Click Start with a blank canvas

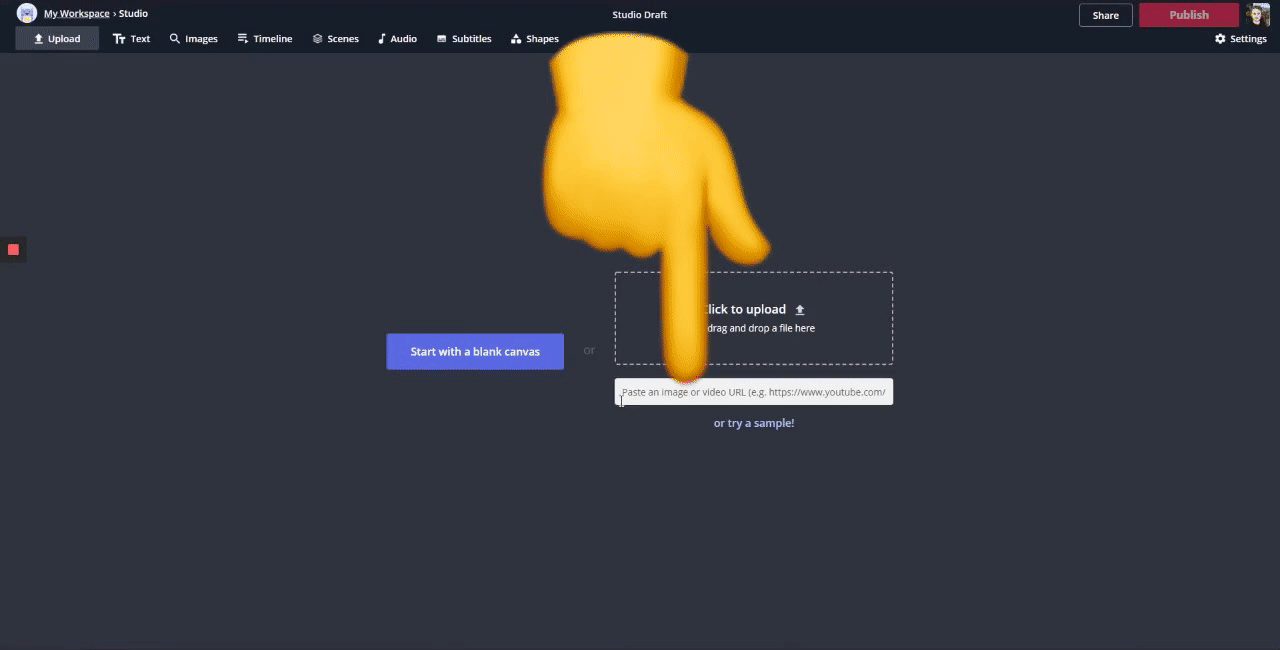475,352
